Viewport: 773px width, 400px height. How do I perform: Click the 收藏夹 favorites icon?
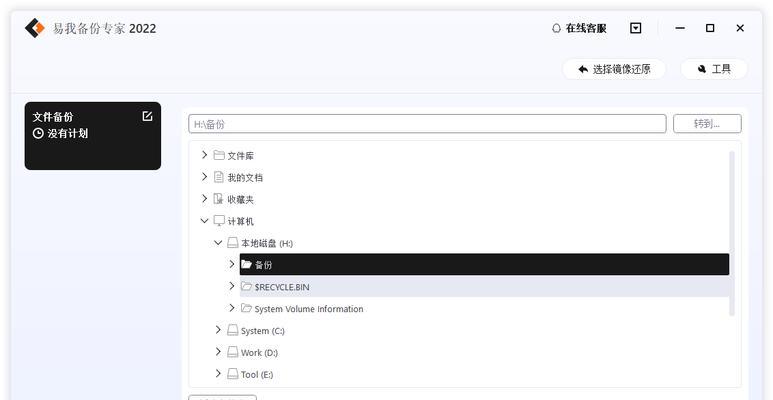tap(219, 199)
